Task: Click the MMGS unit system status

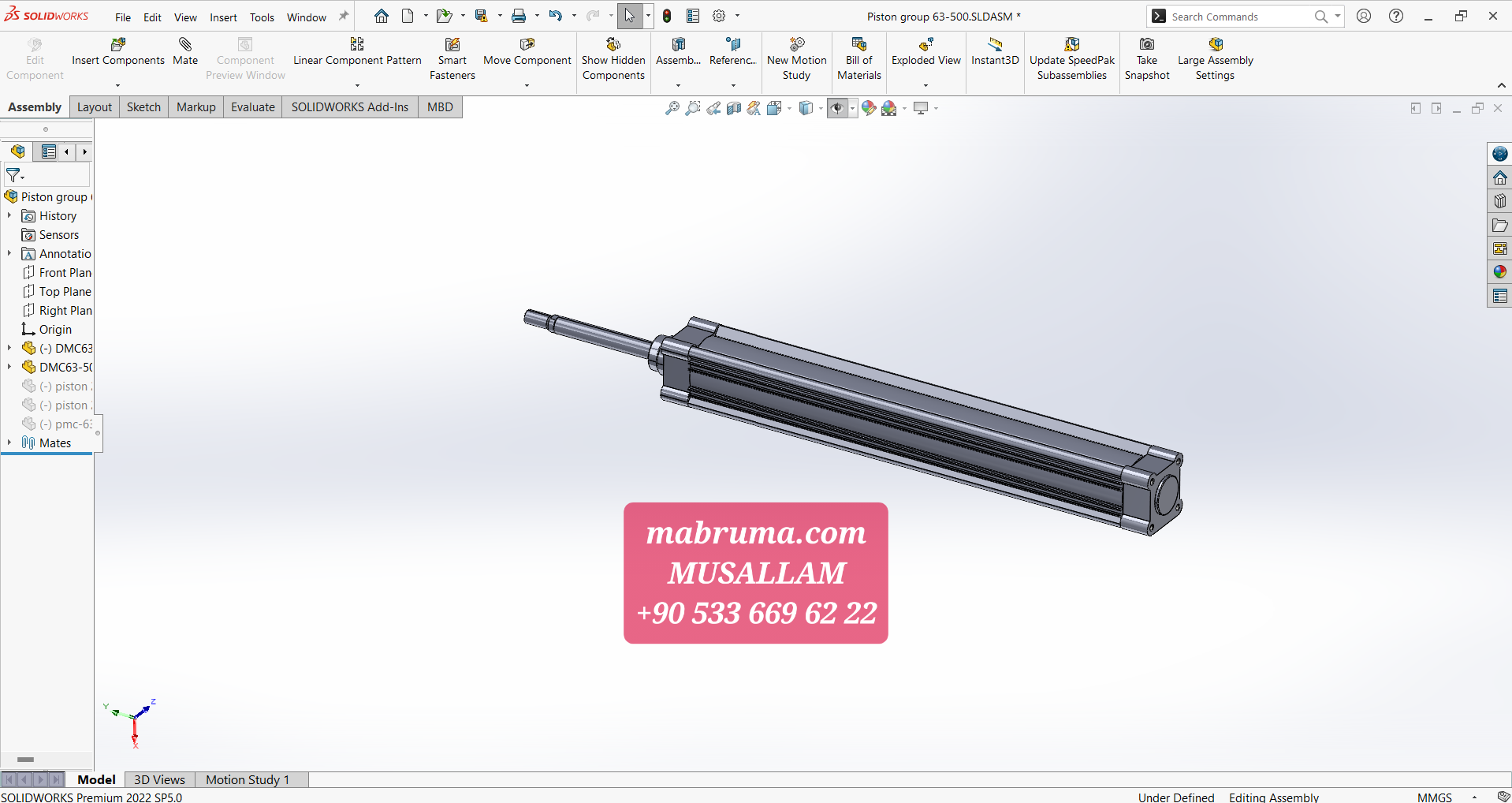Action: [x=1435, y=797]
